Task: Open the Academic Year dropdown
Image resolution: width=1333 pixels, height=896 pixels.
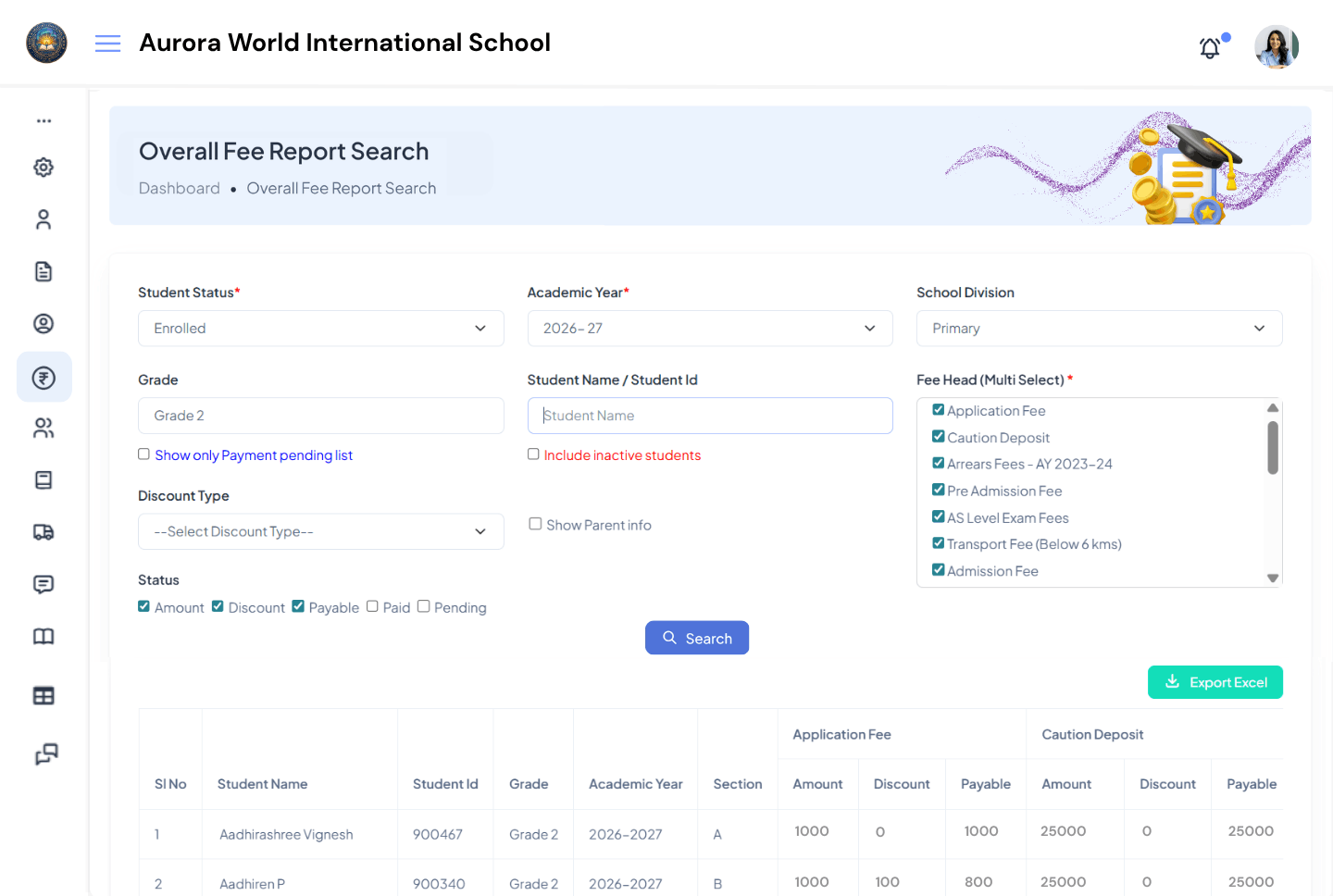Action: coord(710,328)
